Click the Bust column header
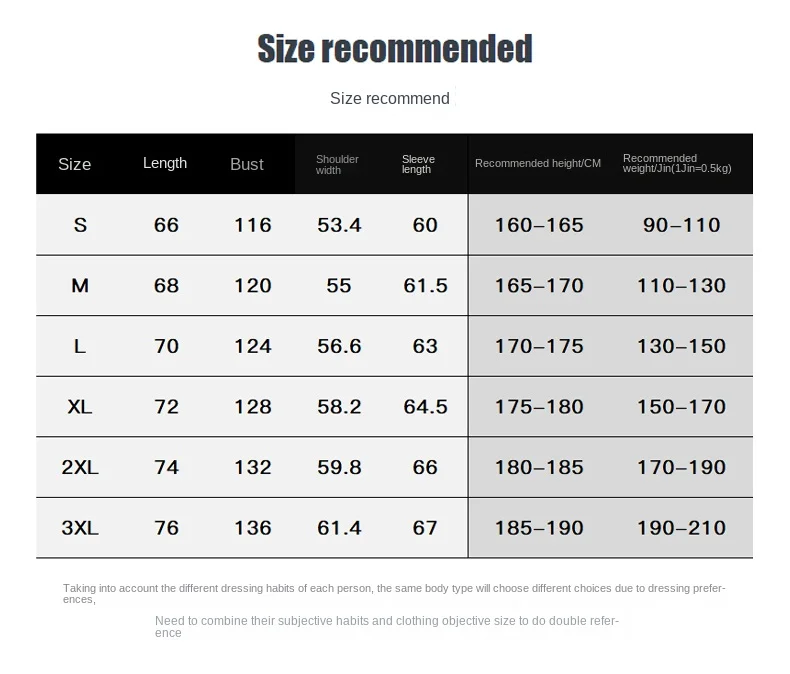Screen dimensions: 790x674 [247, 164]
